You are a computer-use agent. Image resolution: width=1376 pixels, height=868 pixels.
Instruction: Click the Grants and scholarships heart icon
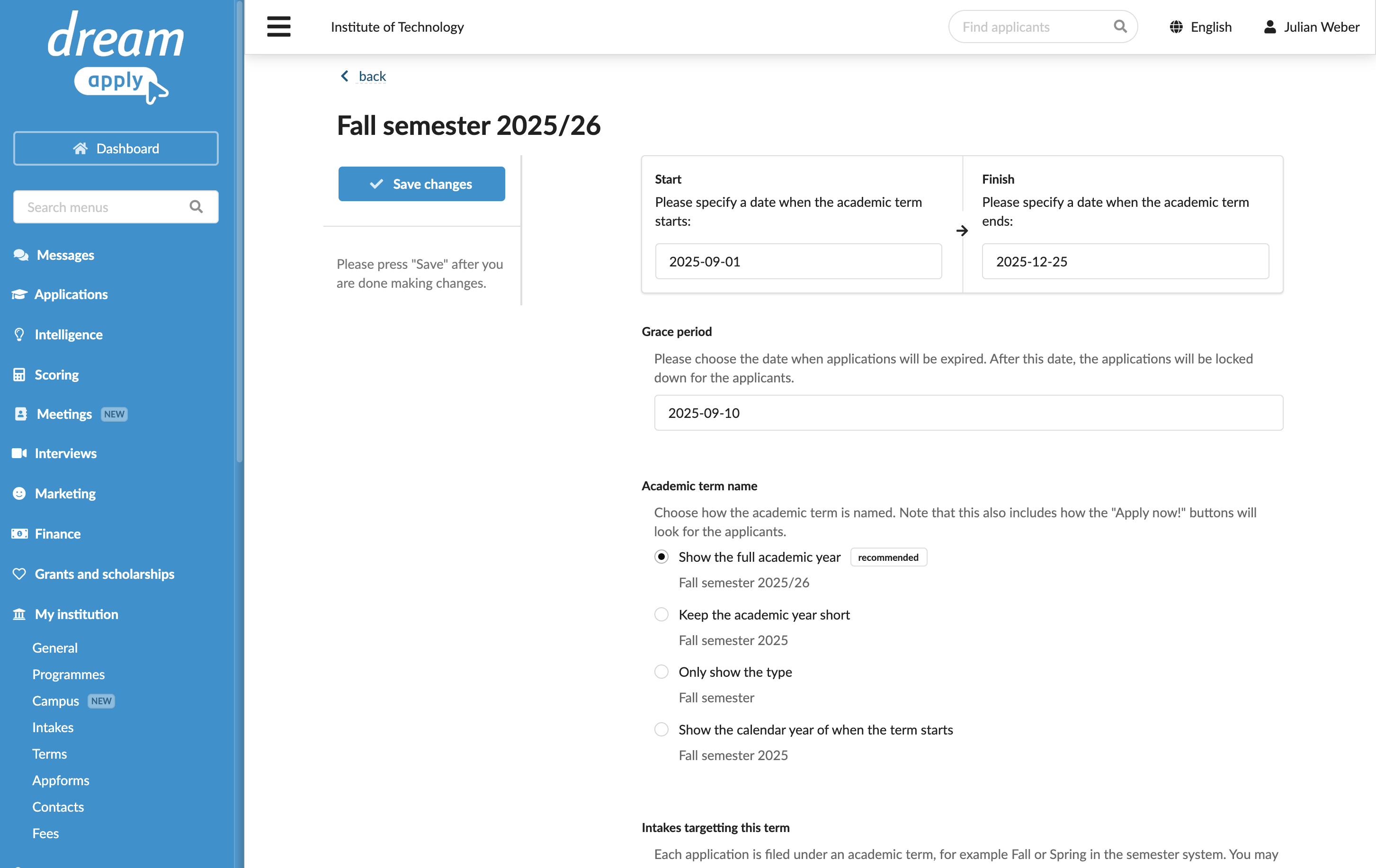[x=19, y=573]
